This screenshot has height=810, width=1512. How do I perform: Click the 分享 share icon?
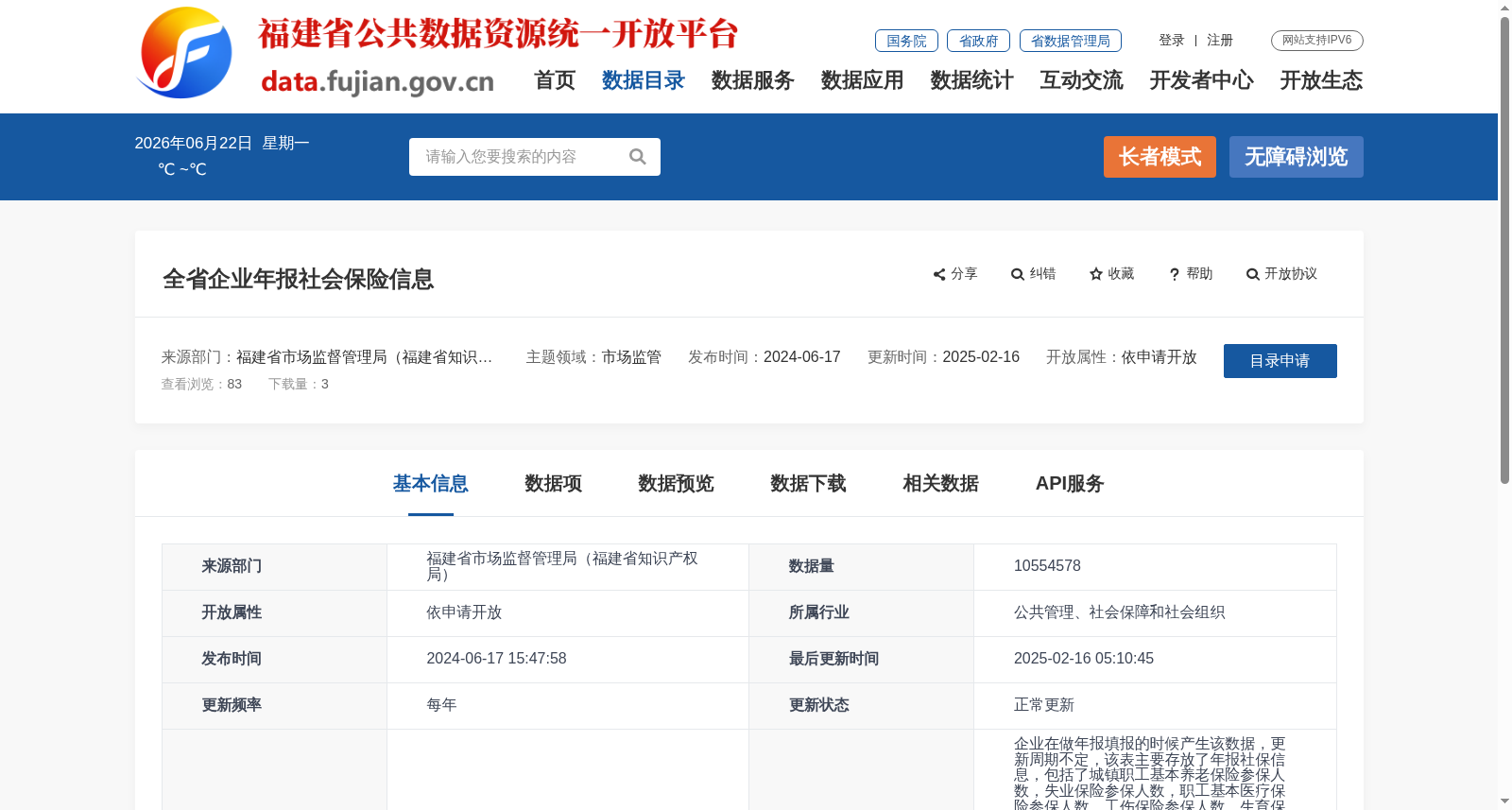pyautogui.click(x=939, y=274)
